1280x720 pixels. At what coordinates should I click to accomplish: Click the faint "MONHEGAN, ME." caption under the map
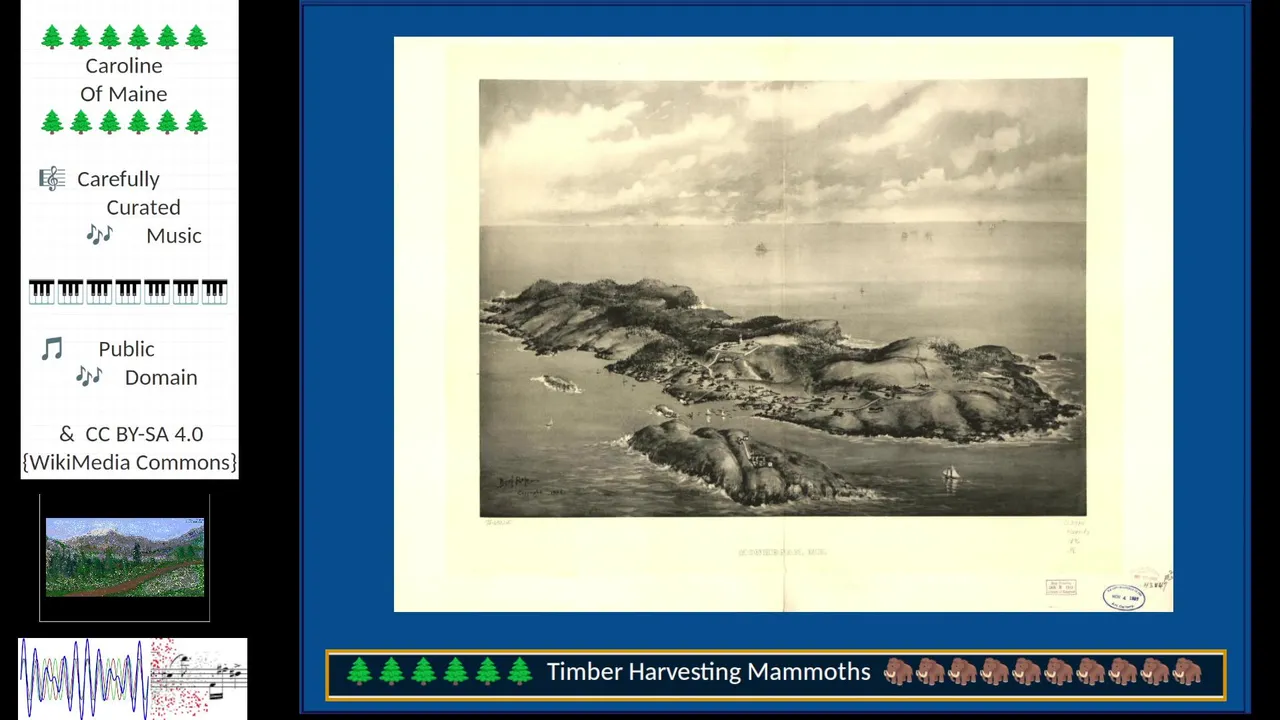pyautogui.click(x=782, y=551)
